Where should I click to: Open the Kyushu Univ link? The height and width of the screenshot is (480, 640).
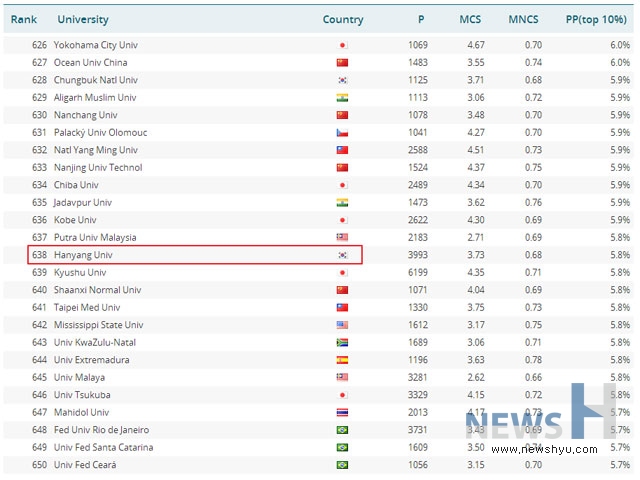[x=80, y=272]
